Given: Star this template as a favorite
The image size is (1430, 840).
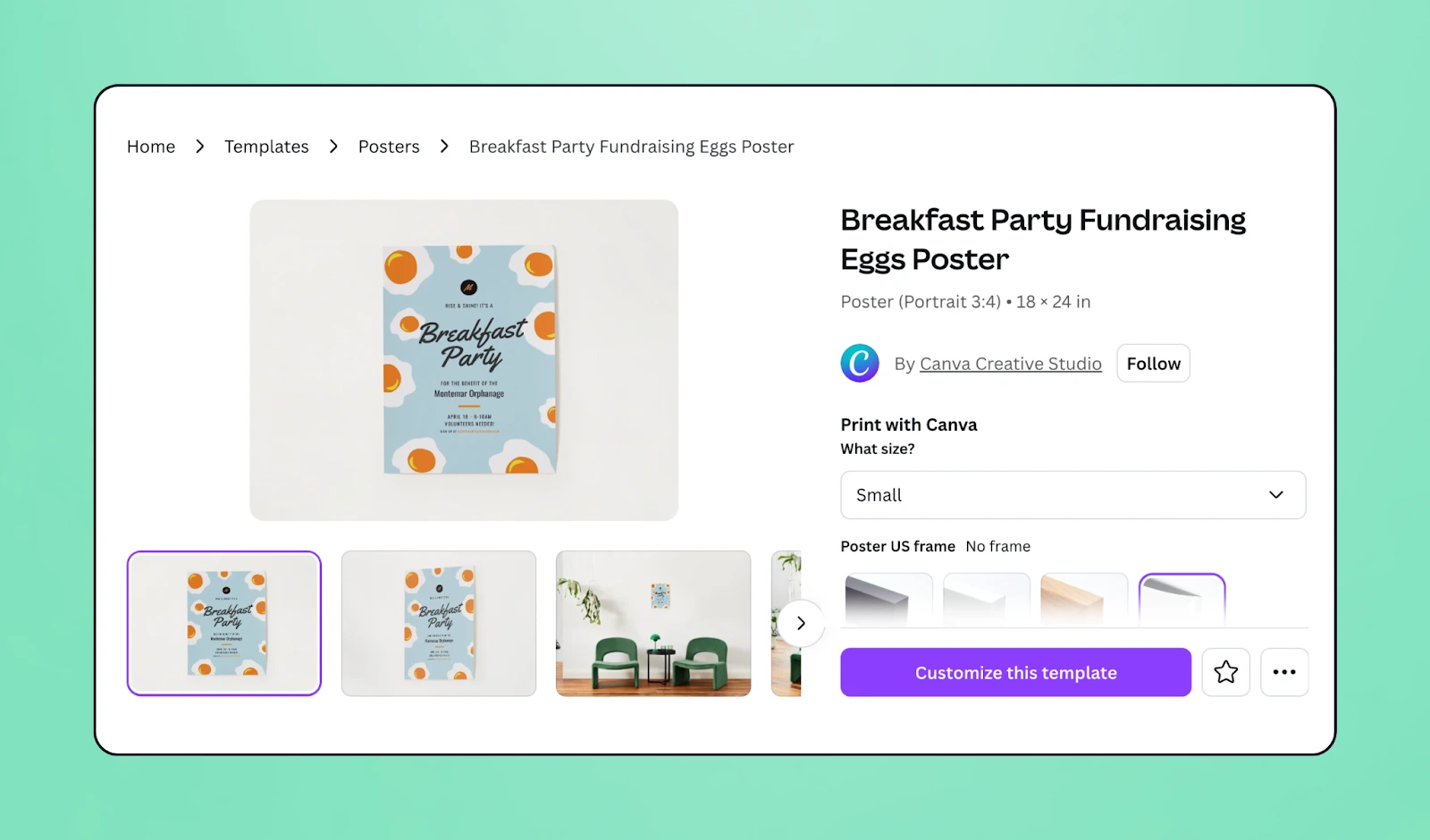Looking at the screenshot, I should 1225,672.
